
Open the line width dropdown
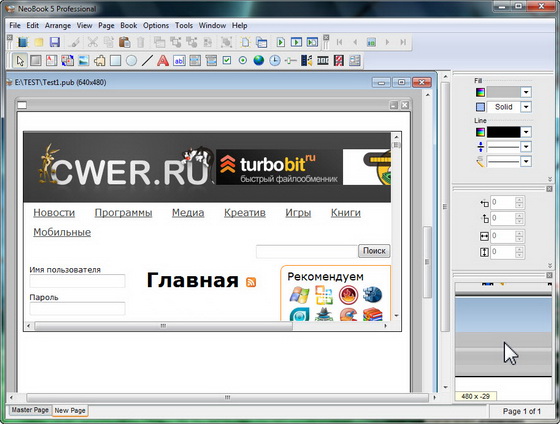coord(526,147)
